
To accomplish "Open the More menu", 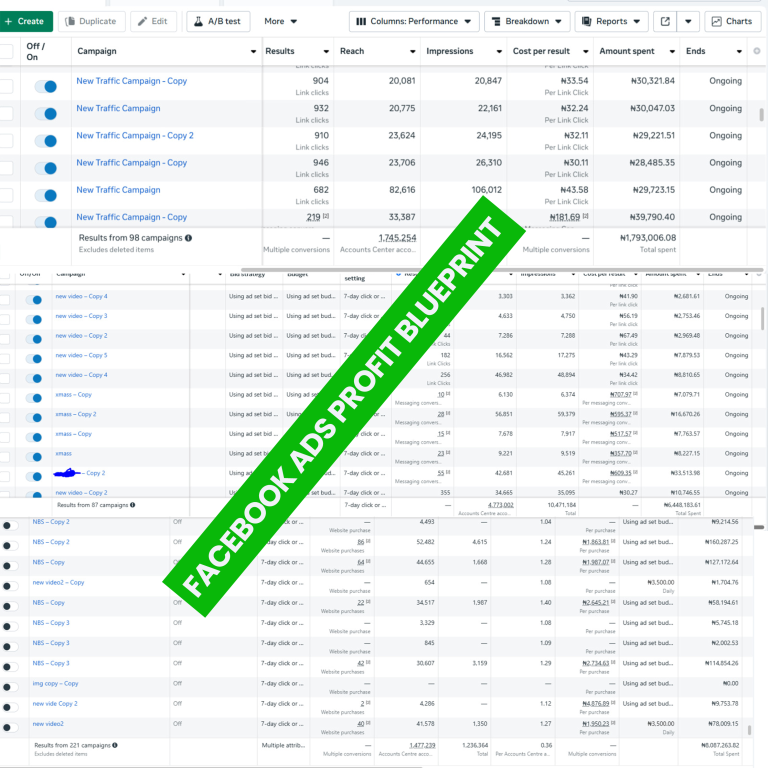I will pos(281,22).
